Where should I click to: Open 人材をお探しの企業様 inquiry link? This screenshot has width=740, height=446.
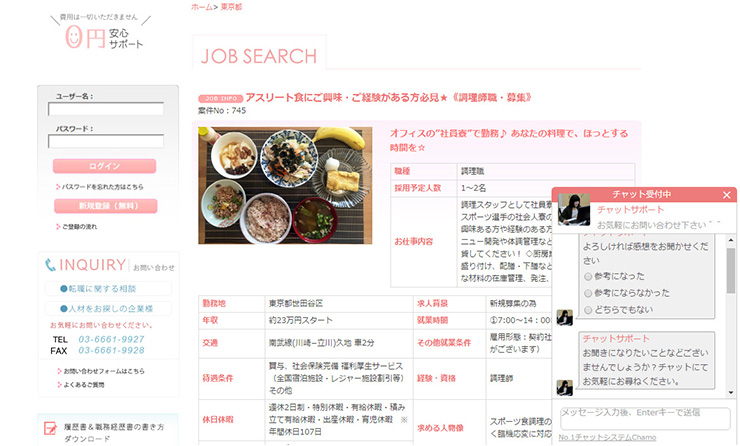coord(108,308)
